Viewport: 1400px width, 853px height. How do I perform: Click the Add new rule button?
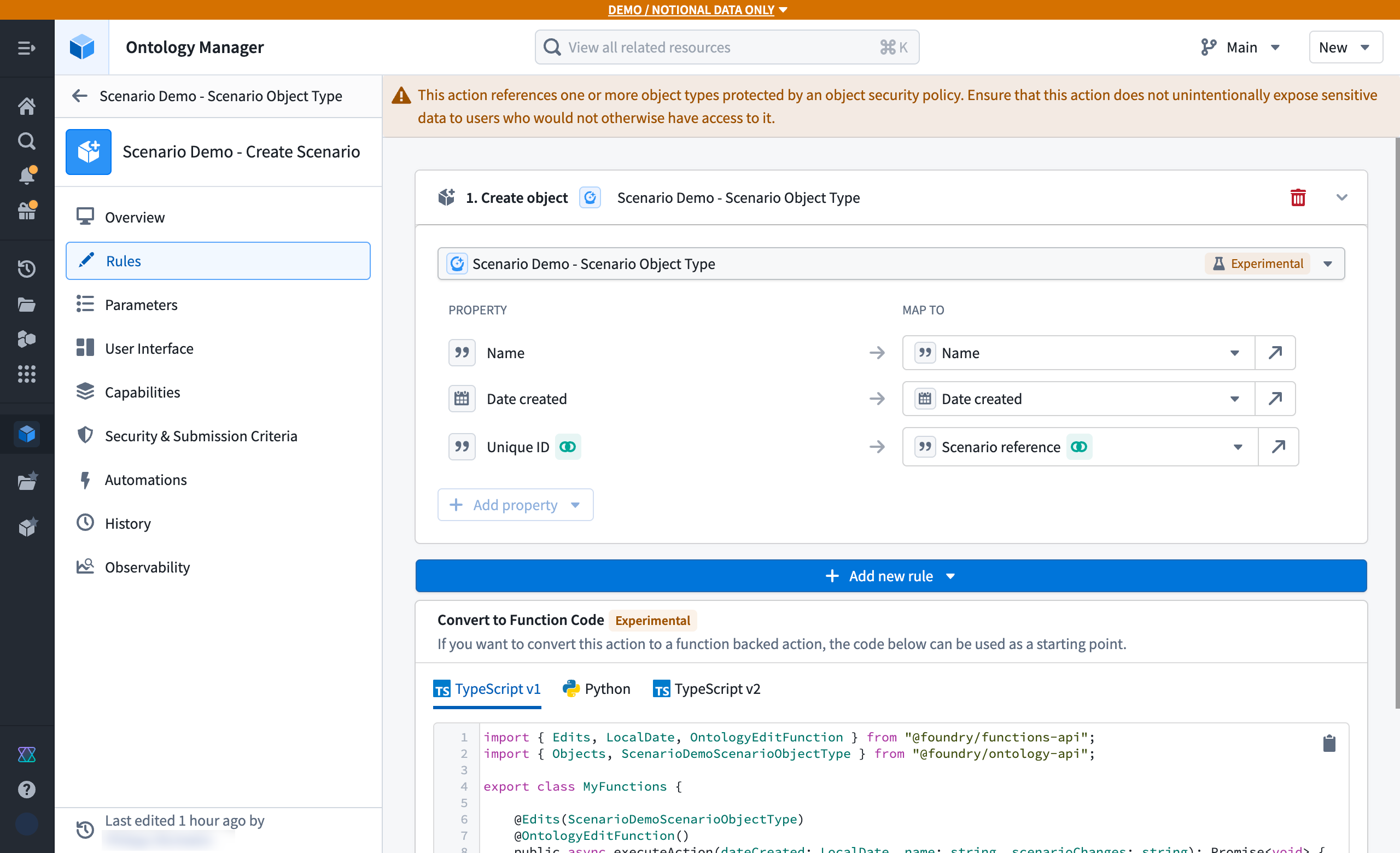890,575
